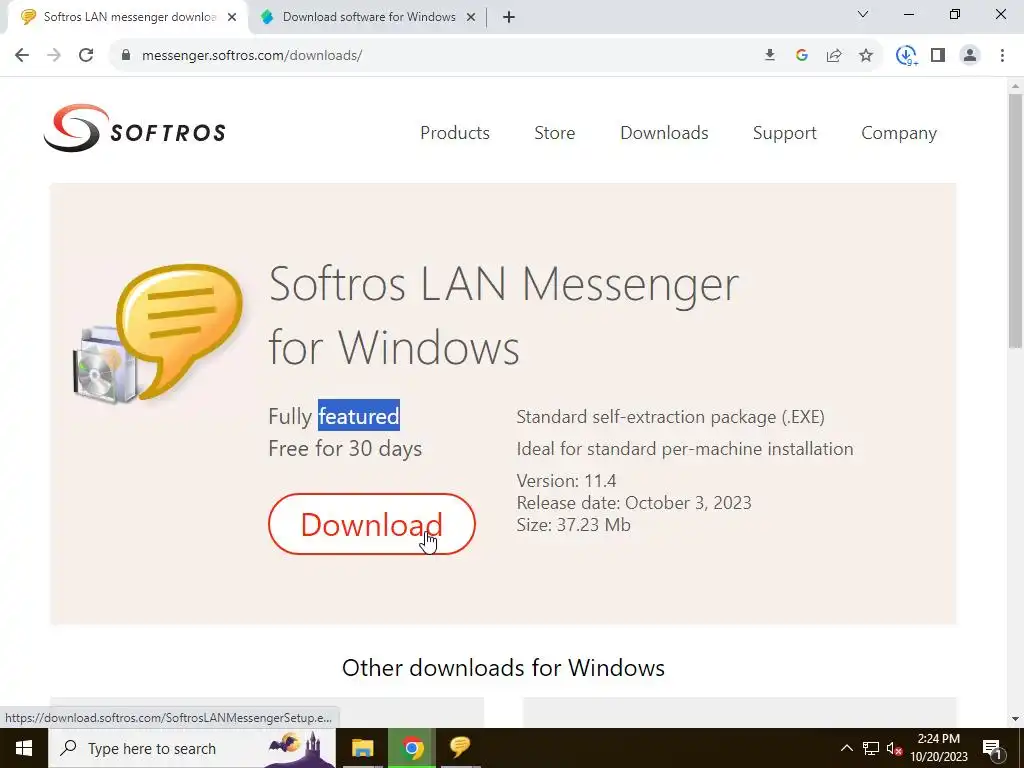Open the taskbar clock and date
The height and width of the screenshot is (768, 1024).
[x=938, y=748]
